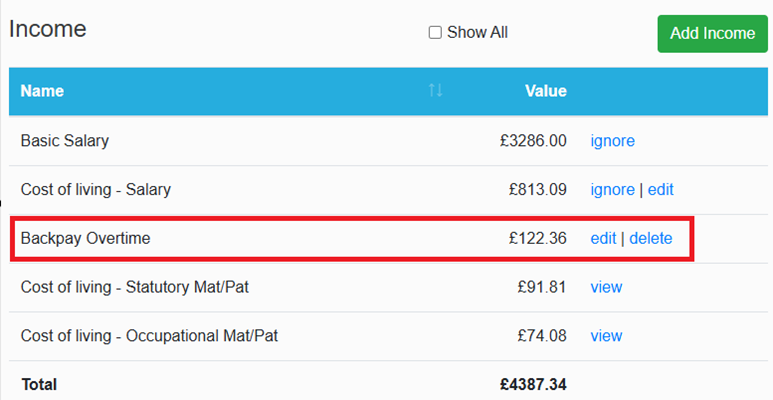The width and height of the screenshot is (773, 400).
Task: Click the Total amount £4387.34
Action: click(533, 384)
